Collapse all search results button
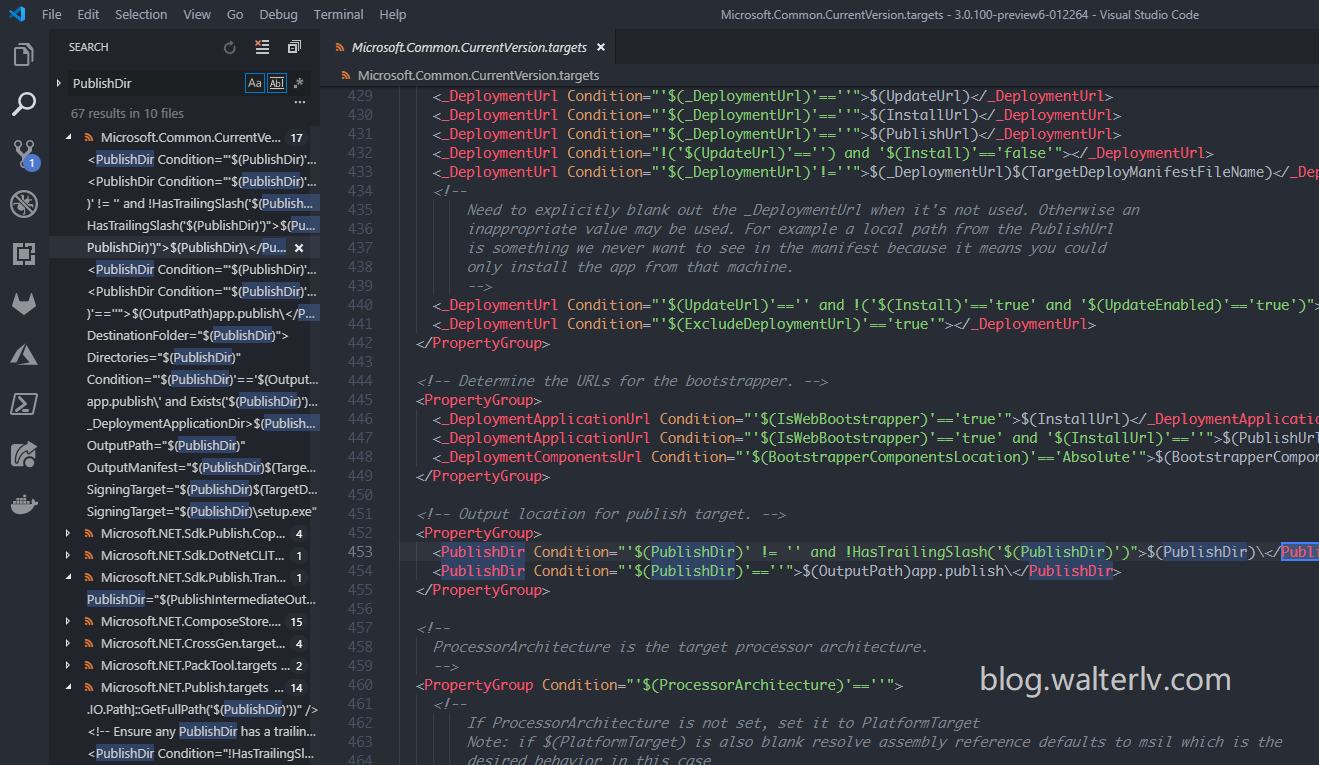Viewport: 1319px width, 765px height. click(x=294, y=47)
